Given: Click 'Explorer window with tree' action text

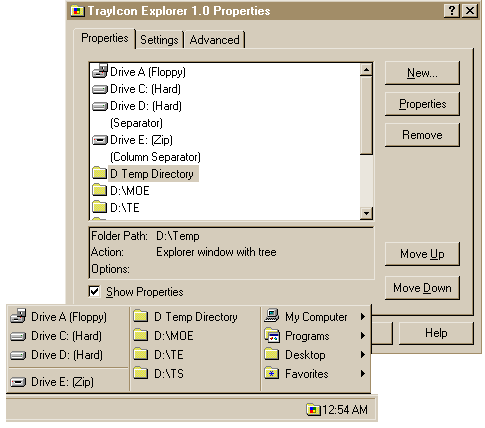Looking at the screenshot, I should [x=216, y=252].
